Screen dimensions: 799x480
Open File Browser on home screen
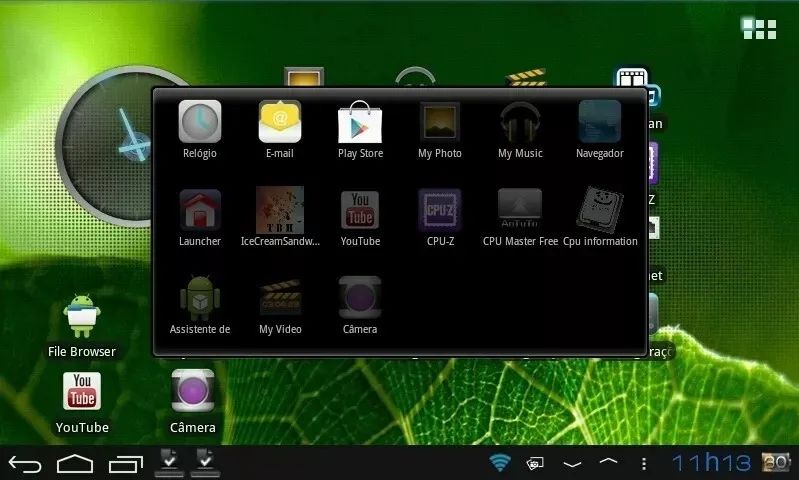coord(82,316)
